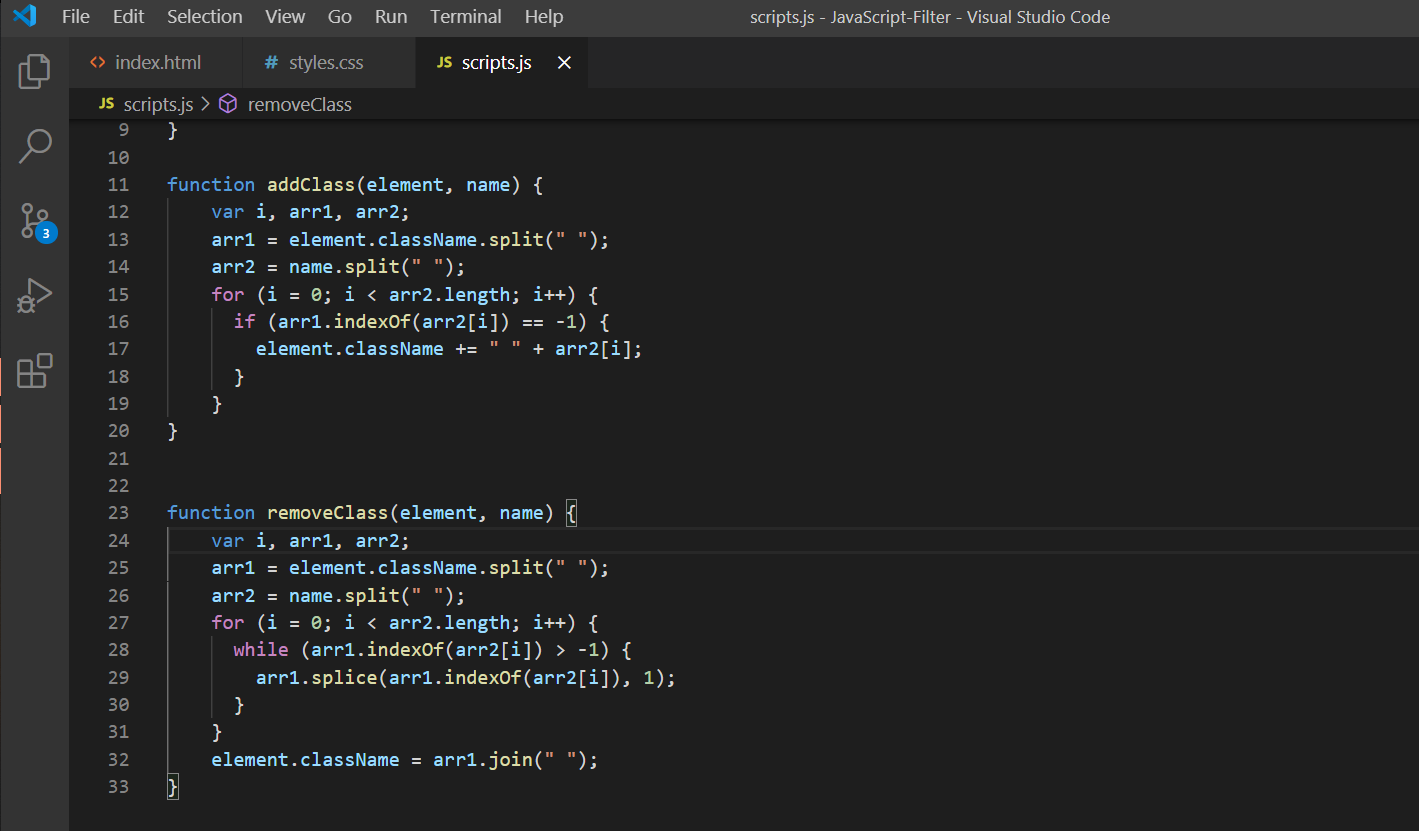Click line number 23 in the gutter

point(118,512)
